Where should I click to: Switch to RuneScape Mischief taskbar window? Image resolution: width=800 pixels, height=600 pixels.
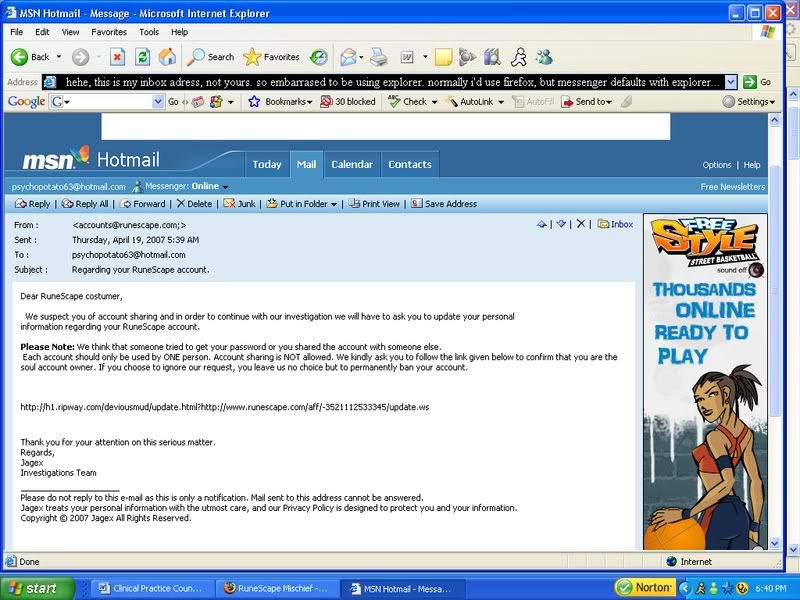(x=276, y=588)
